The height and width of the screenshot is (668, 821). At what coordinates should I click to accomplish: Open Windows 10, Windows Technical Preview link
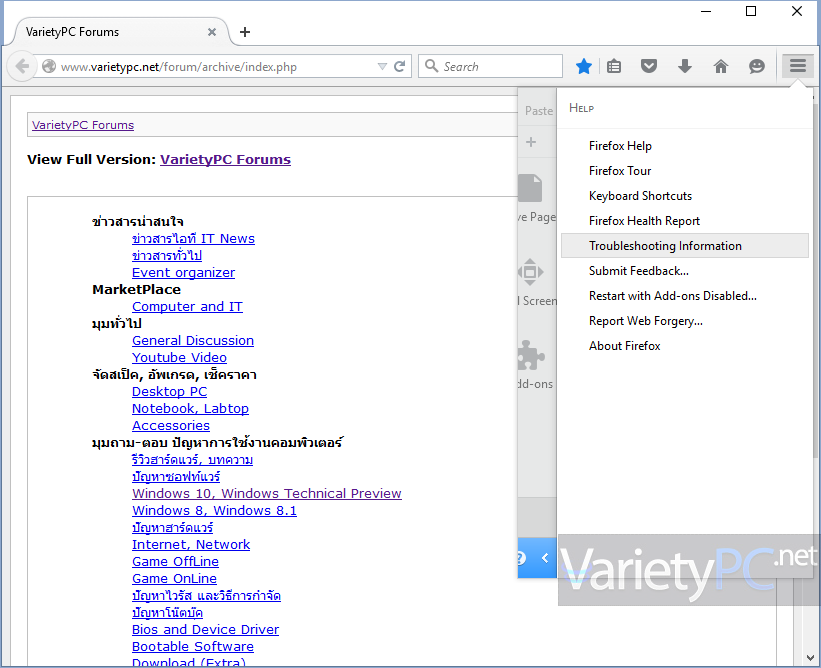pyautogui.click(x=267, y=494)
